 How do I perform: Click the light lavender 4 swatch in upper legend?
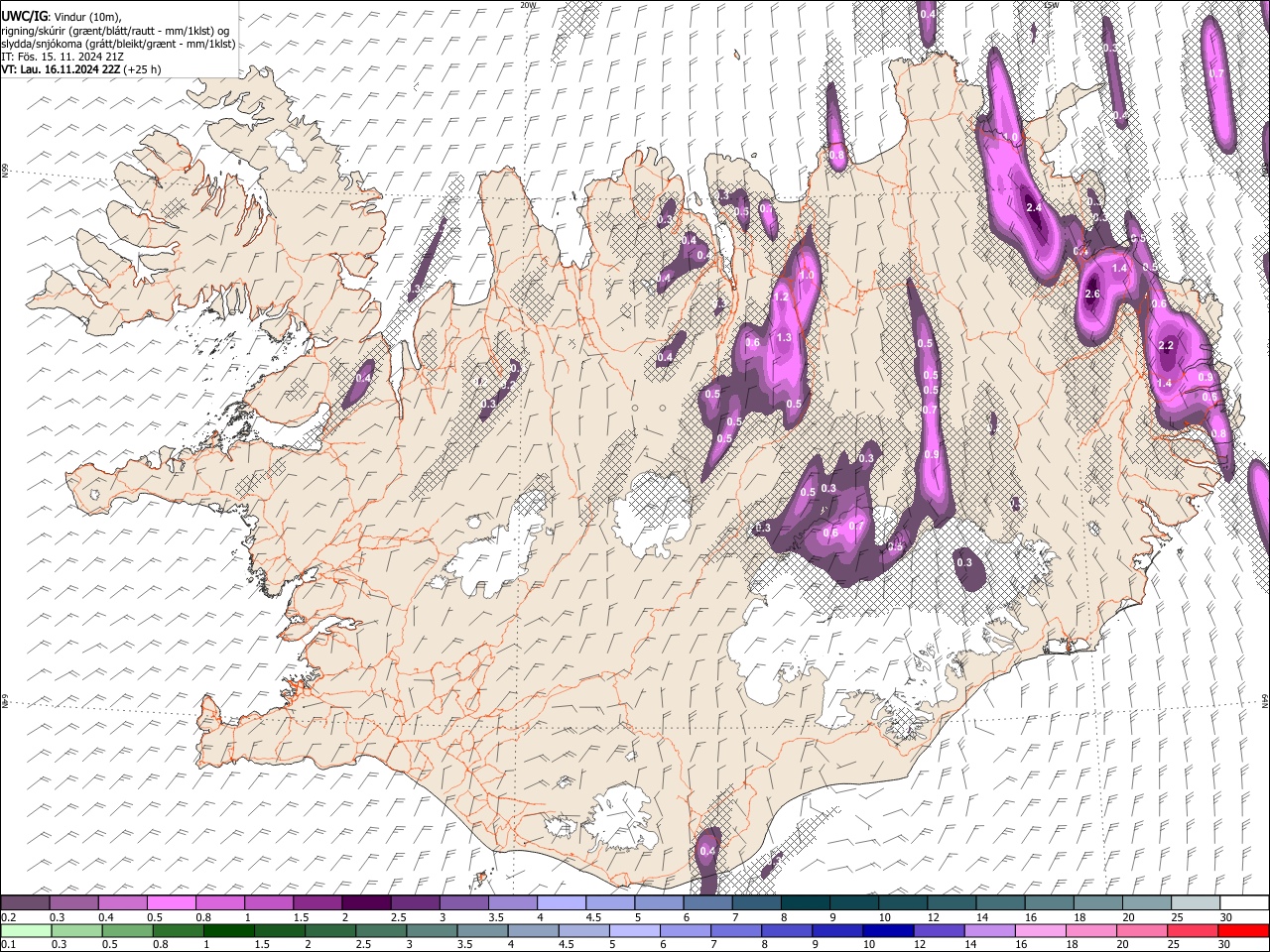(x=561, y=903)
